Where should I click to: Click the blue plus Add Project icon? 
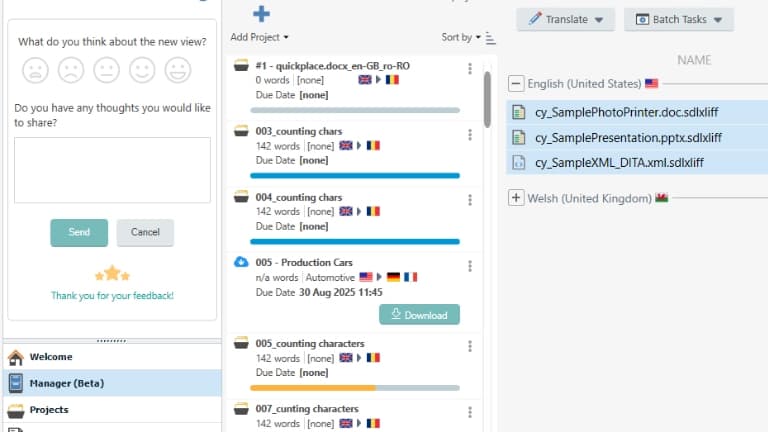tap(262, 14)
